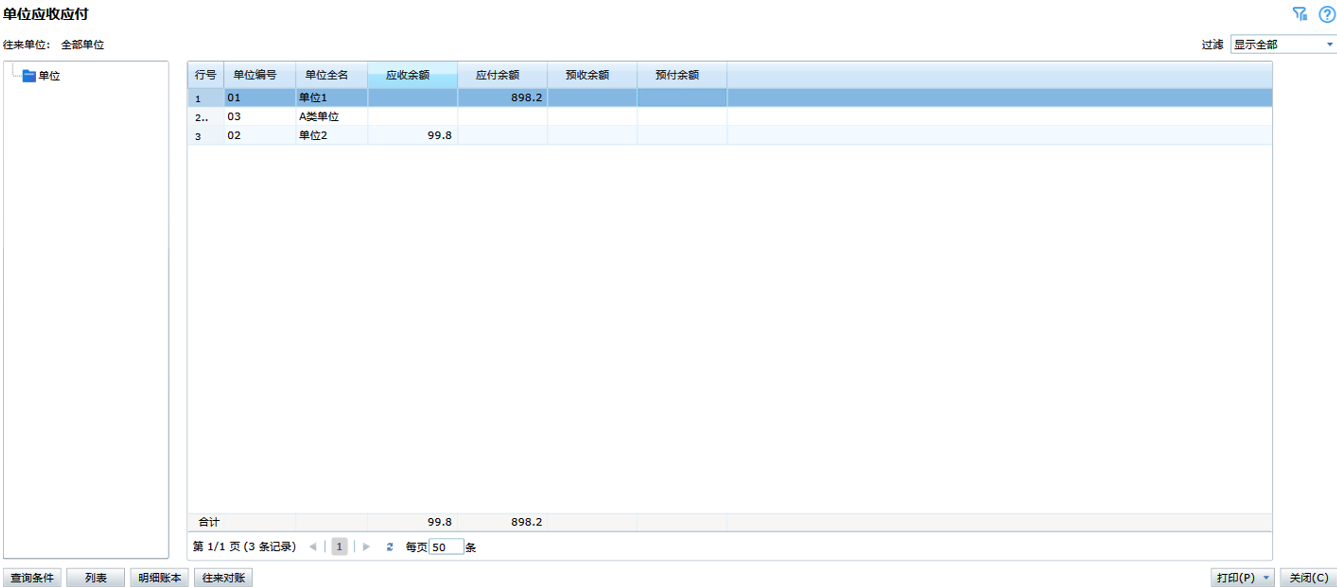Click the refresh icon in pagination bar

coord(390,547)
